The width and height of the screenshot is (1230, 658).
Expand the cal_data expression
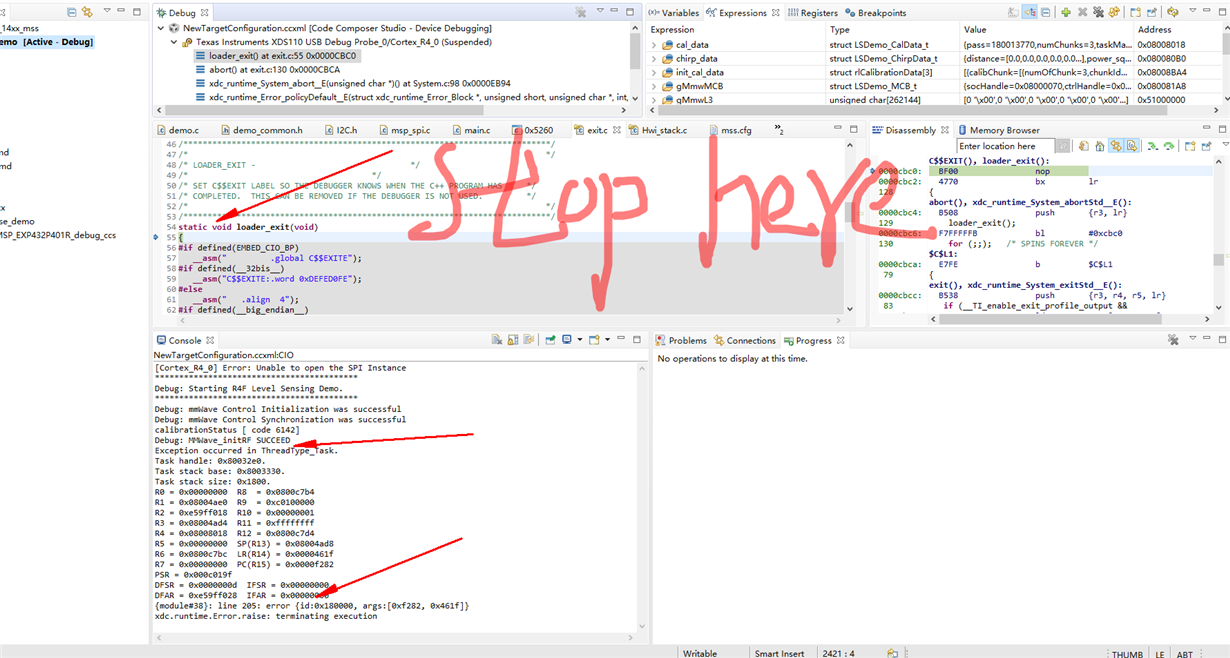656,45
